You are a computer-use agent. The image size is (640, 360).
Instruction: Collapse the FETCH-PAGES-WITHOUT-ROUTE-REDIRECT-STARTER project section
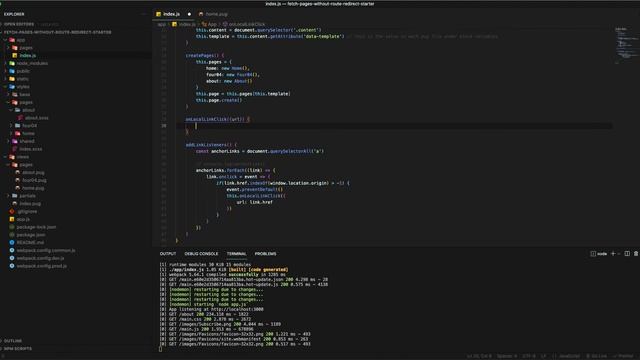coord(58,32)
